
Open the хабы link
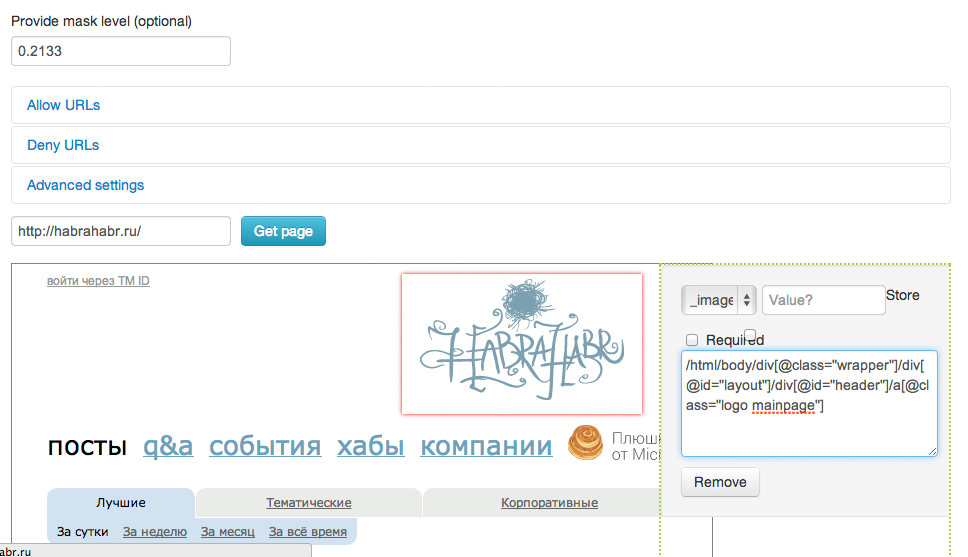pyautogui.click(x=370, y=446)
